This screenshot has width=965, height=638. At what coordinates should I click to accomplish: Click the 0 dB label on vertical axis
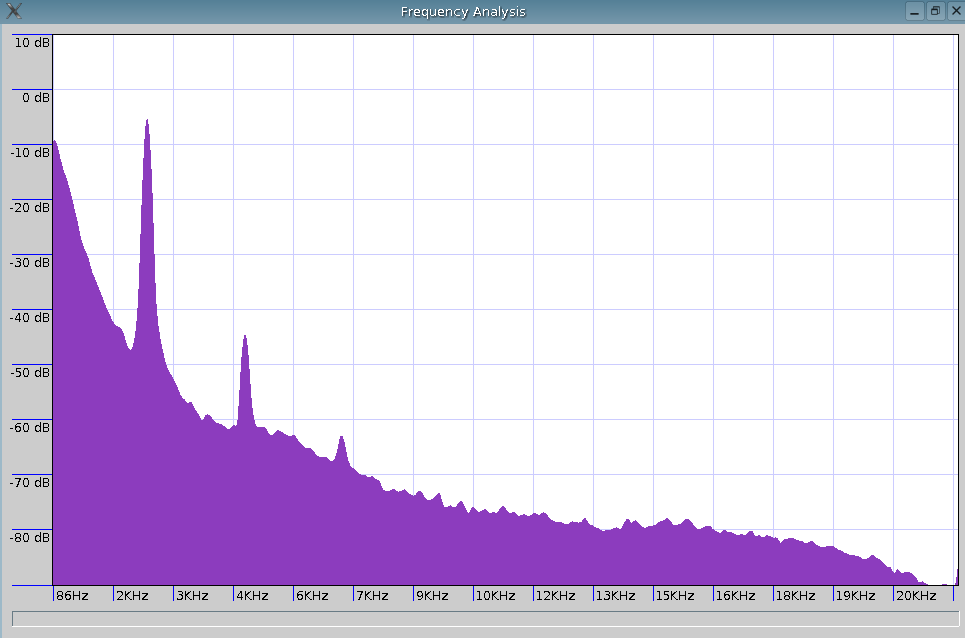point(35,98)
